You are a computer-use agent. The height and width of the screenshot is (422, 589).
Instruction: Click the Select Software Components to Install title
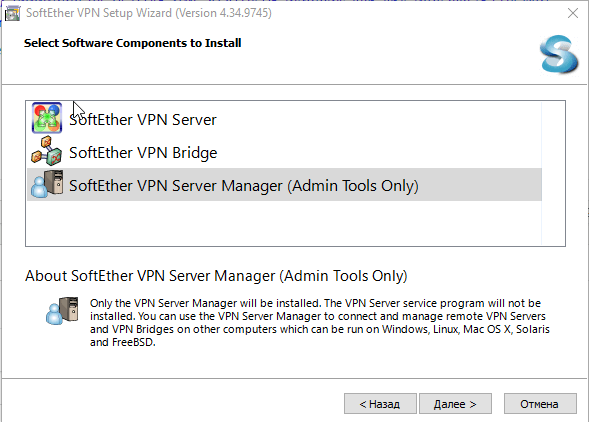133,43
